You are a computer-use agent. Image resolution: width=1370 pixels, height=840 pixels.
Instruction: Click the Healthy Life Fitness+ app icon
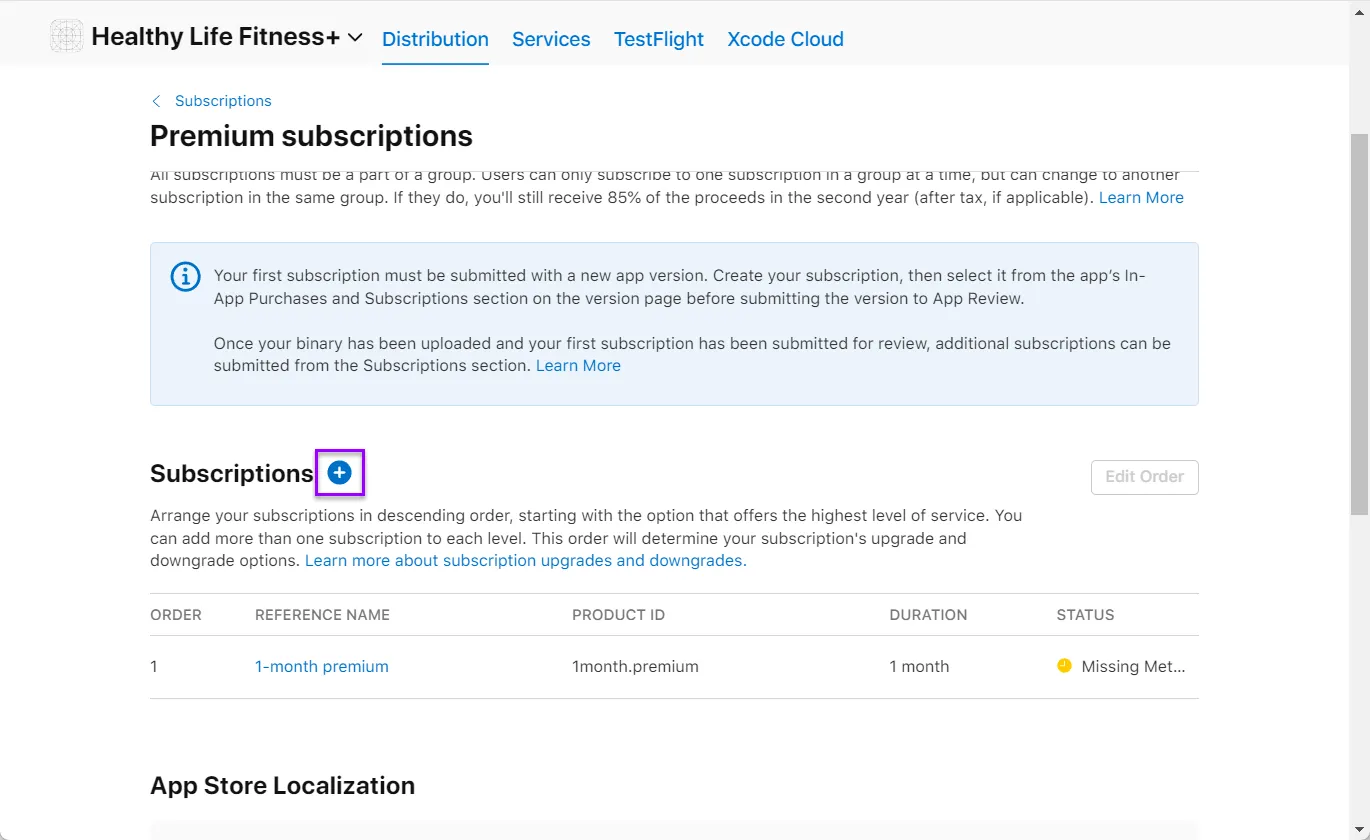pyautogui.click(x=67, y=37)
